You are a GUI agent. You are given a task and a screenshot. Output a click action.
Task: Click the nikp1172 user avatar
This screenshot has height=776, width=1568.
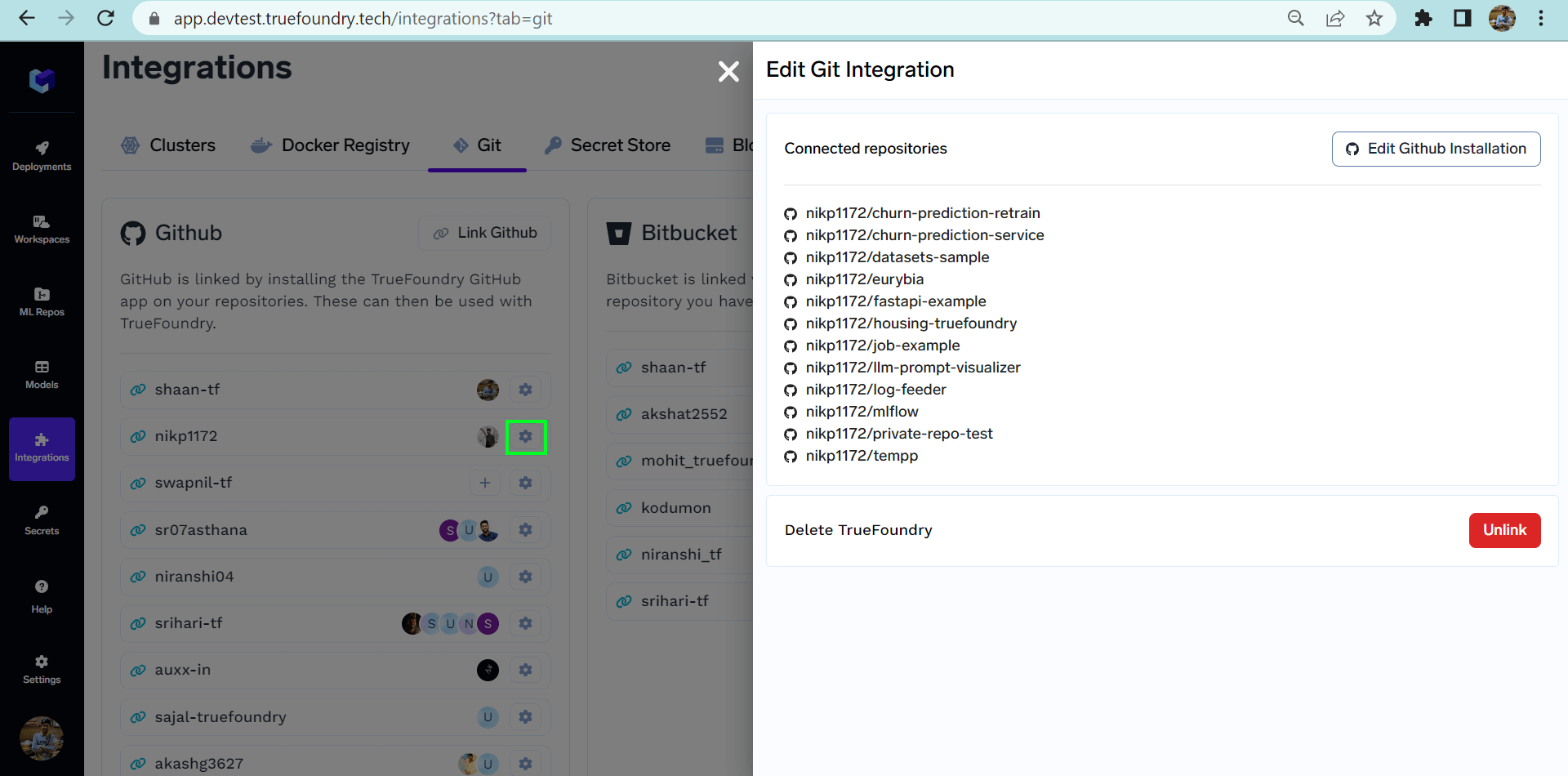(x=488, y=436)
